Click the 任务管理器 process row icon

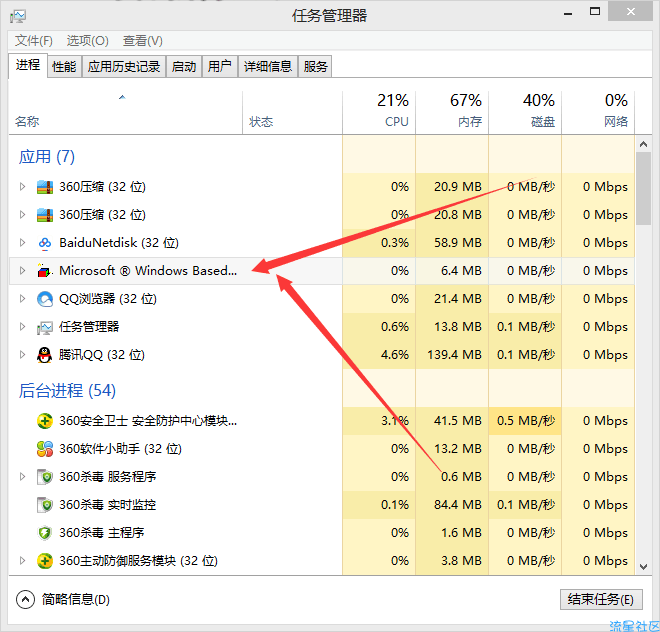click(x=45, y=327)
